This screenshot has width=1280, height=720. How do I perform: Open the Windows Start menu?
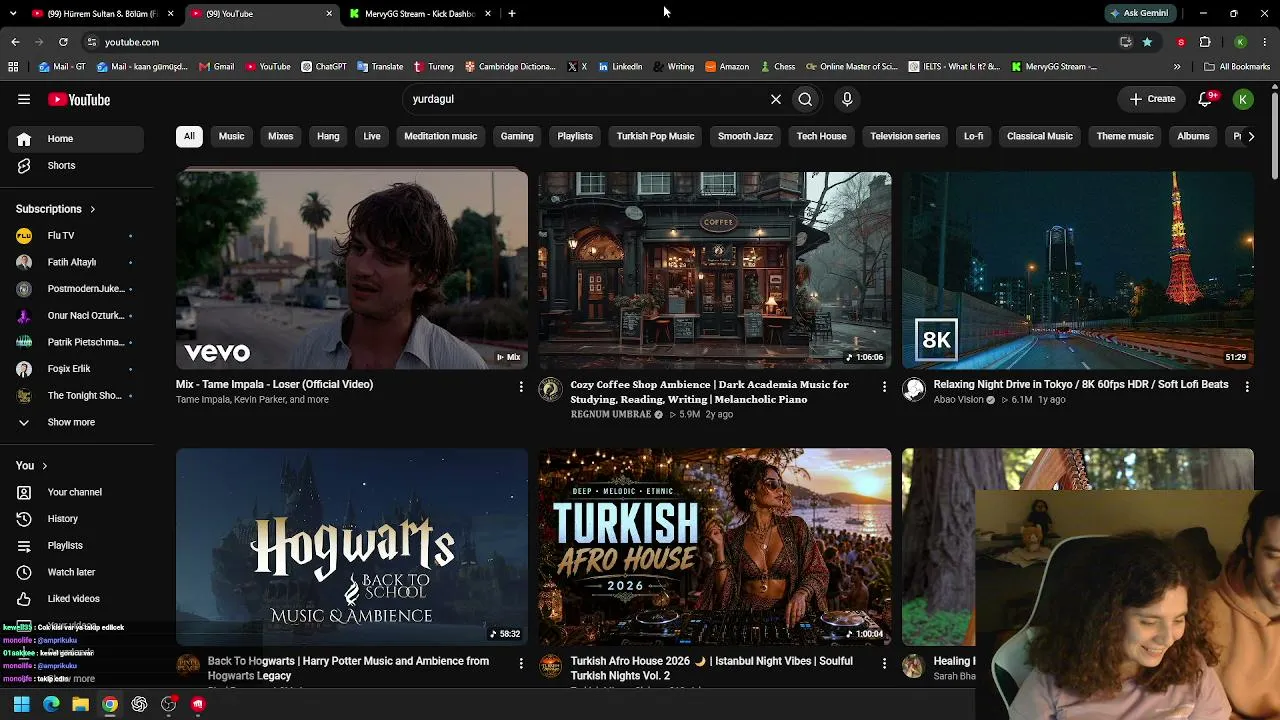pos(21,704)
